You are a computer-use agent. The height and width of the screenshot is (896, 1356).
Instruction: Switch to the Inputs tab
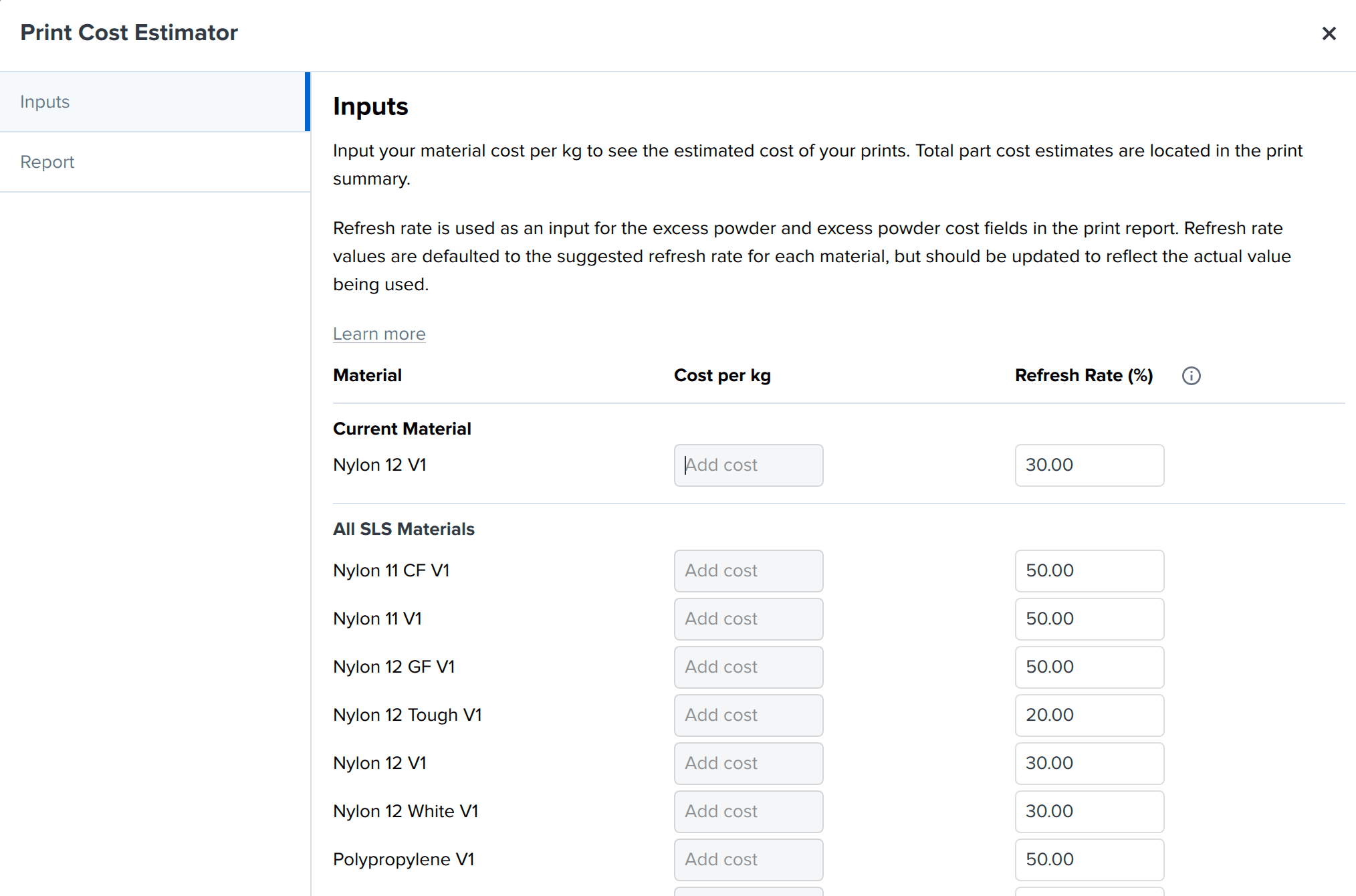pyautogui.click(x=155, y=102)
